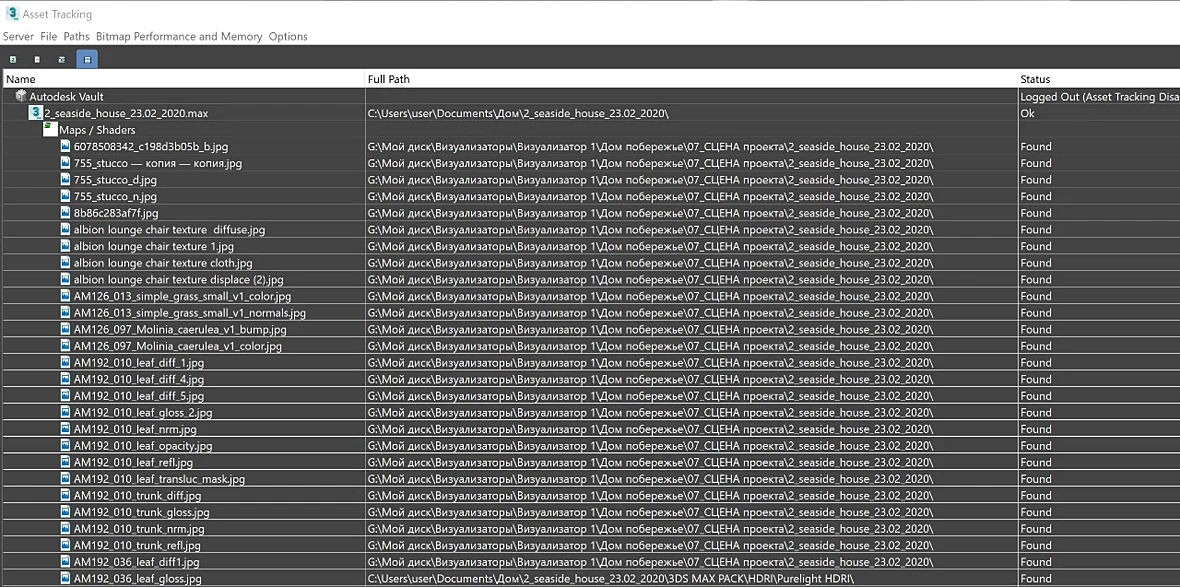Screen dimensions: 1180x587
Task: Click bitmap icon of 755_stucco_d.jpg
Action: tap(66, 179)
